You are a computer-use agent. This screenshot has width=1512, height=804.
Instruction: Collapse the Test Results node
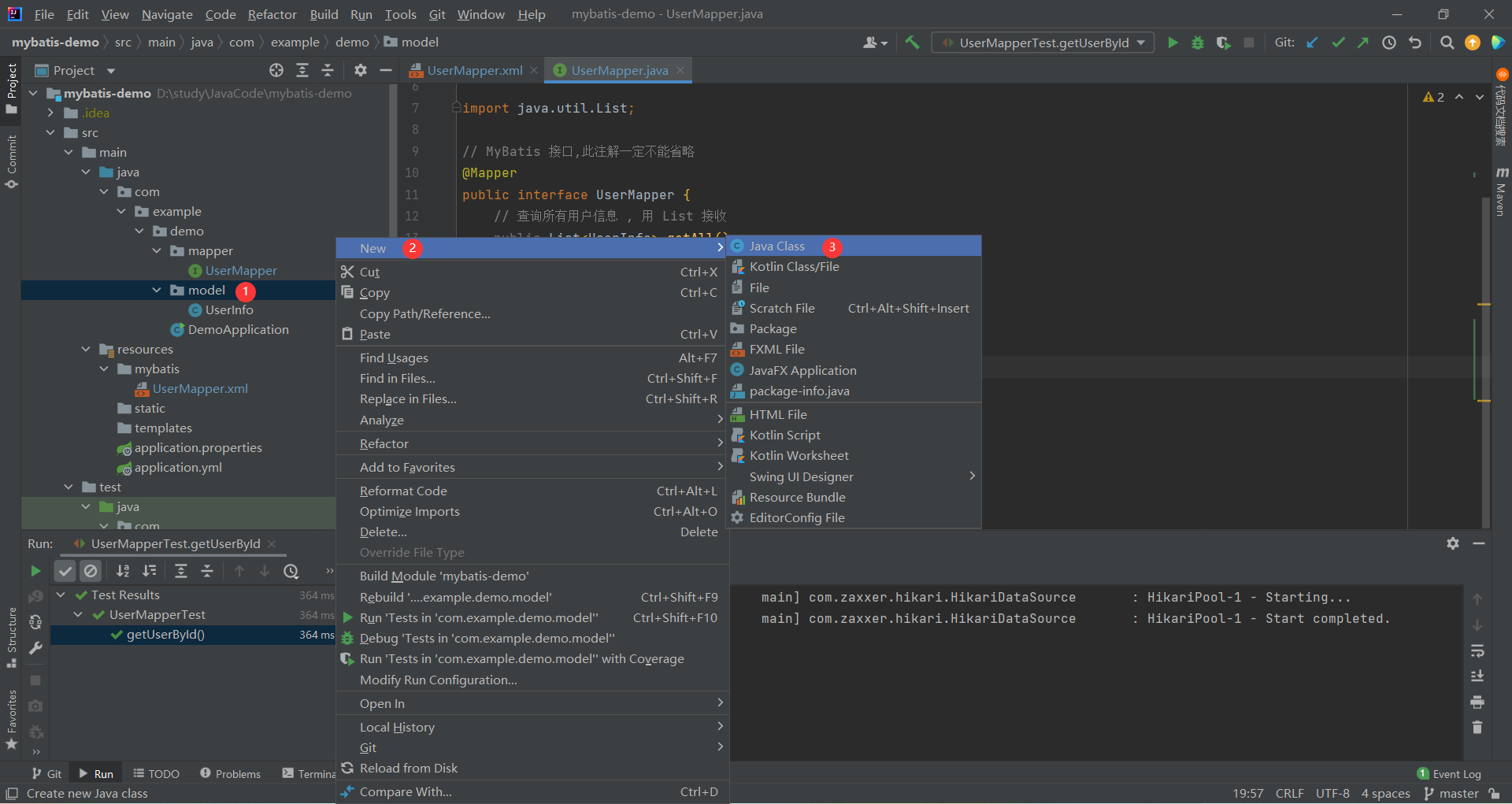(61, 595)
